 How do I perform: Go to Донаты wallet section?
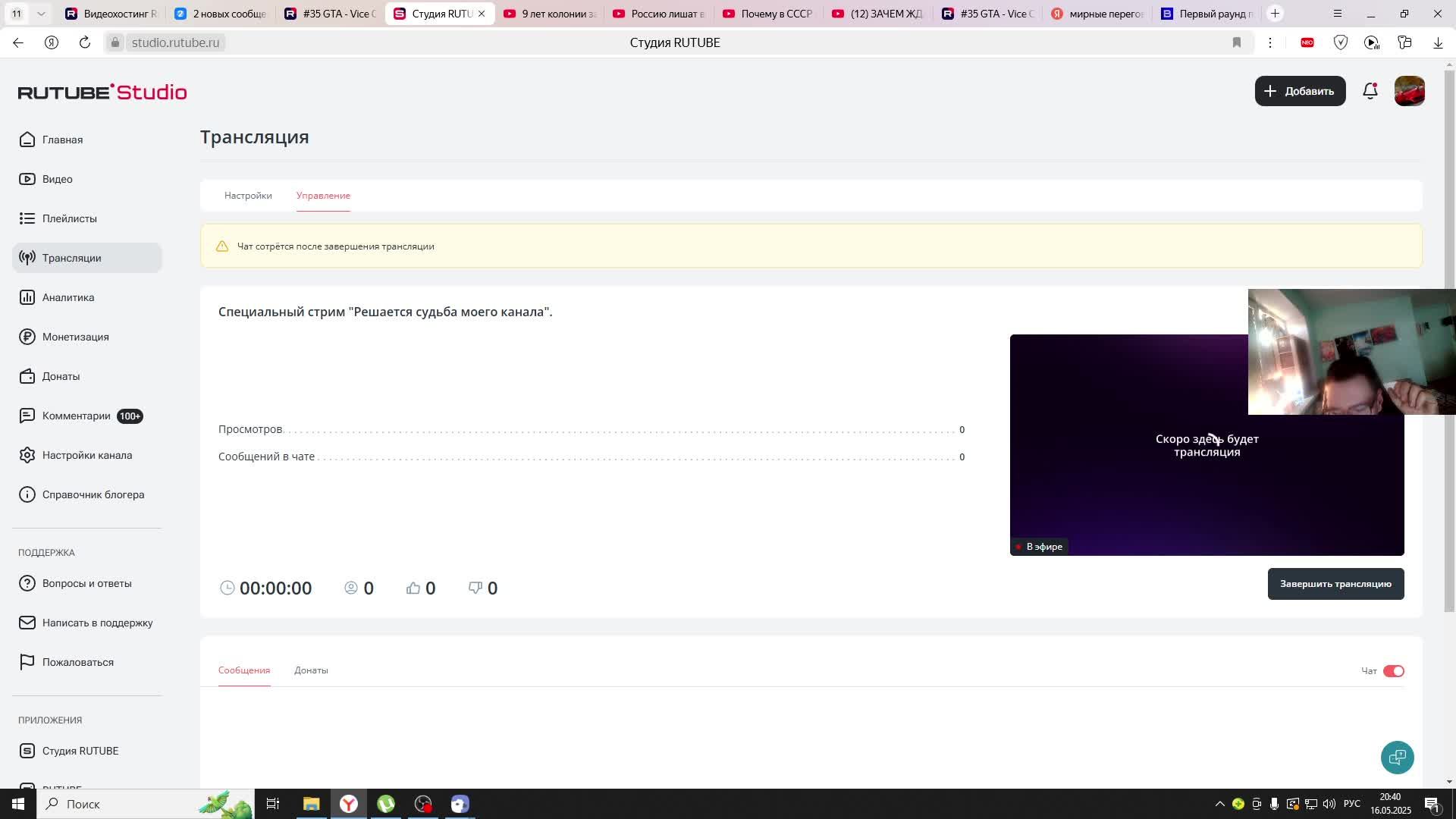61,376
